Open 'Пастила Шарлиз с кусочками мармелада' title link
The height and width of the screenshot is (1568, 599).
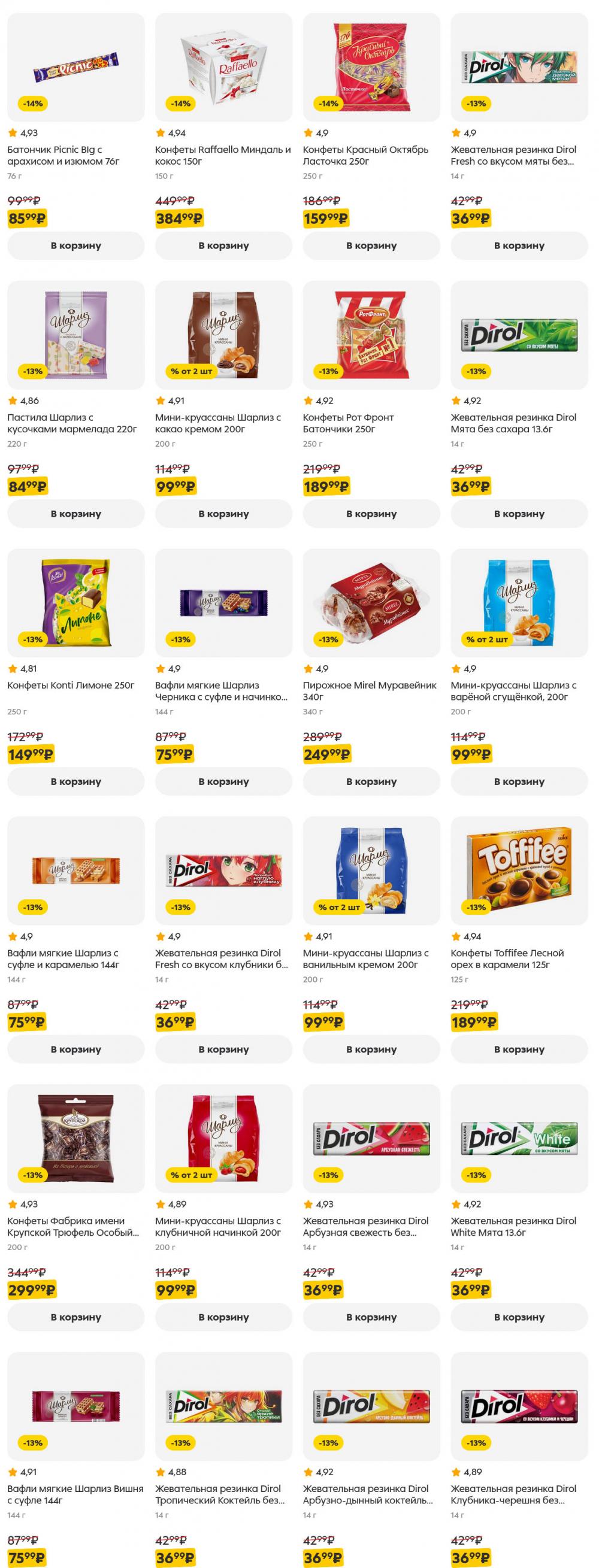pos(72,423)
